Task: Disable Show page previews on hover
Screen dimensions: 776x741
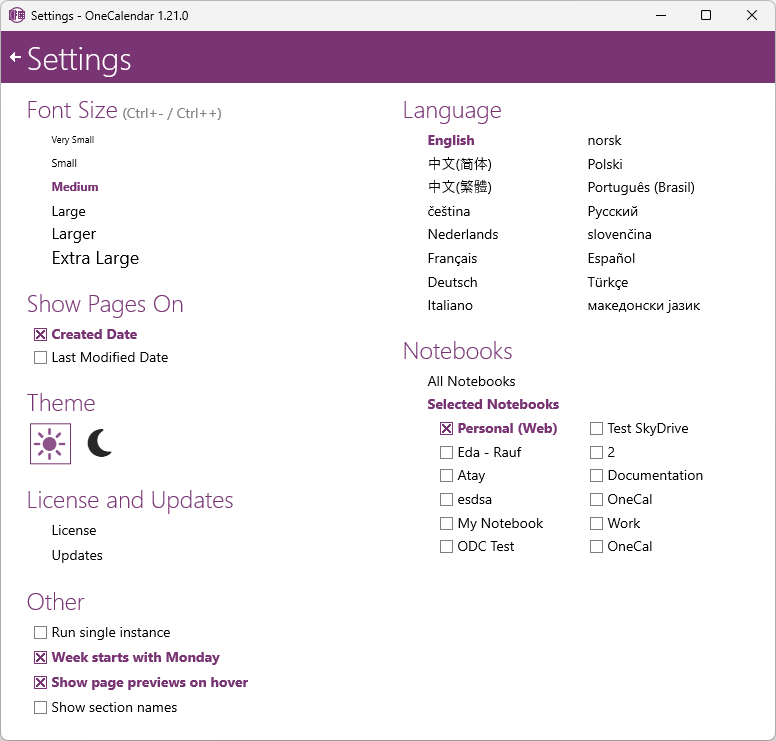Action: [41, 683]
